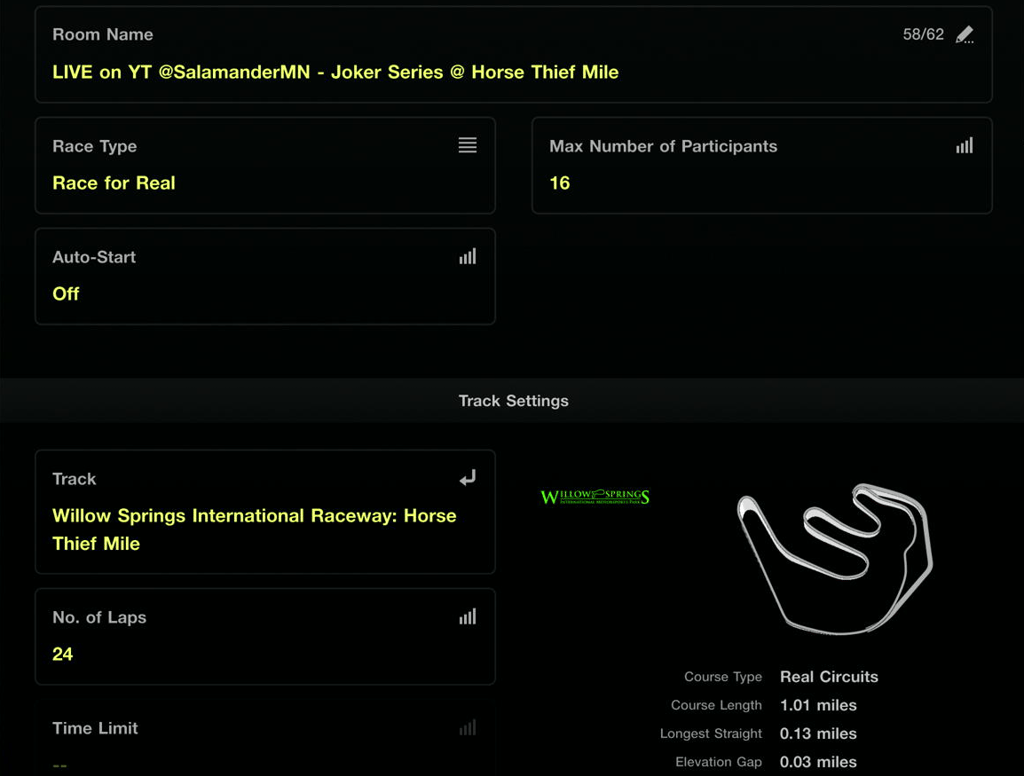The image size is (1024, 776).
Task: Click the laps value '24'
Action: coord(63,654)
